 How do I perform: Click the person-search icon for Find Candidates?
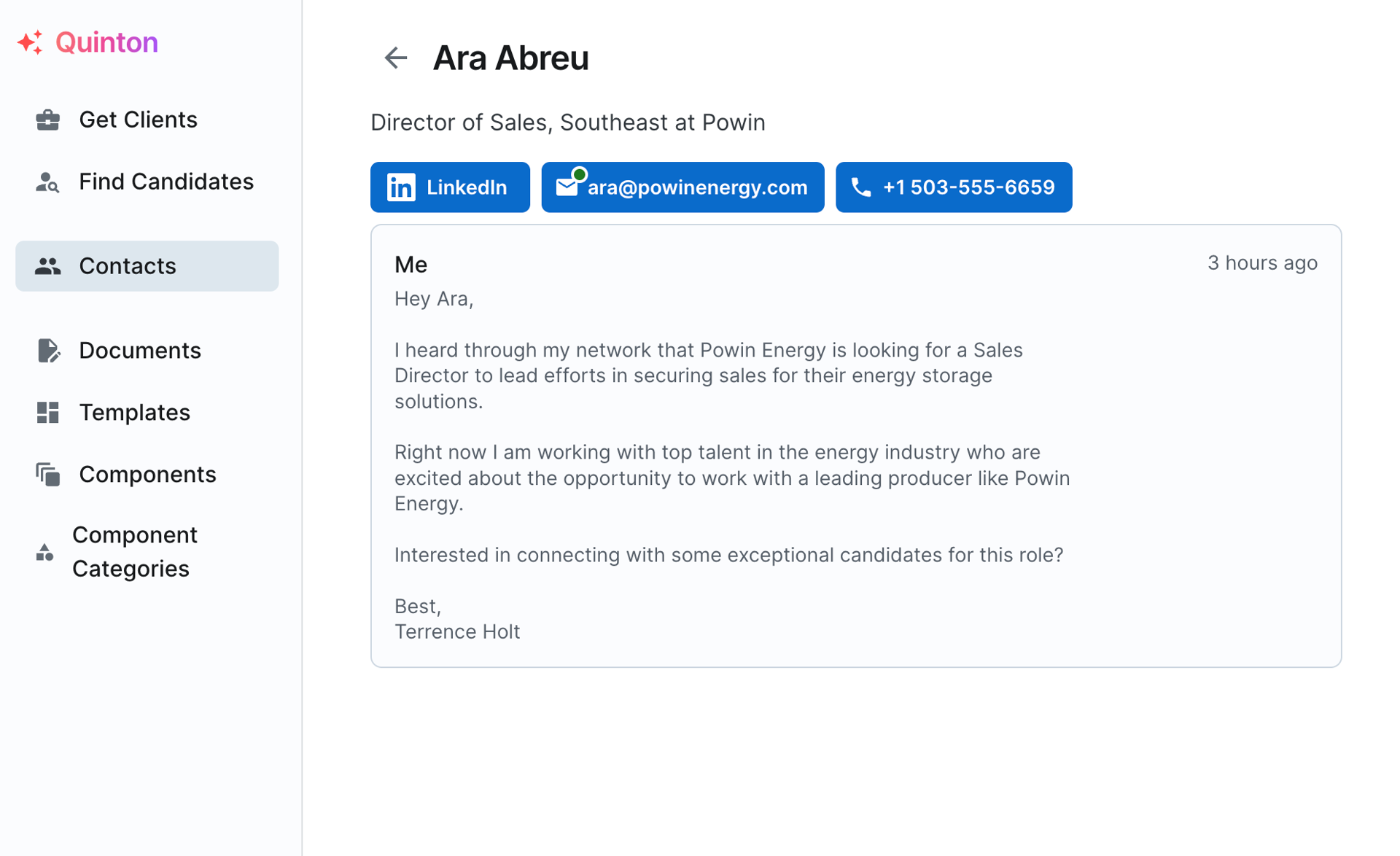coord(48,182)
